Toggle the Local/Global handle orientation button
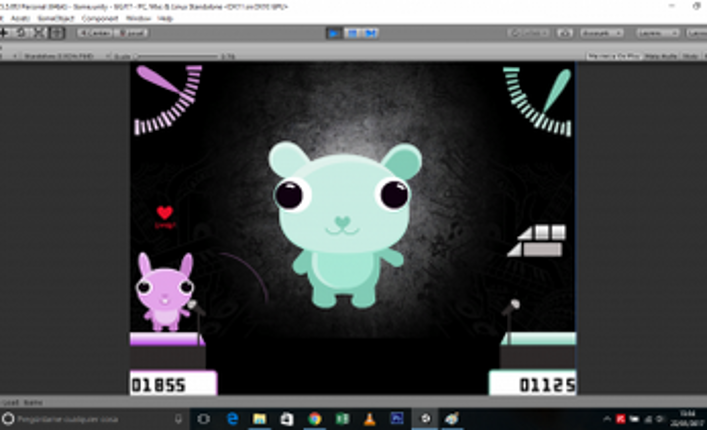 131,33
